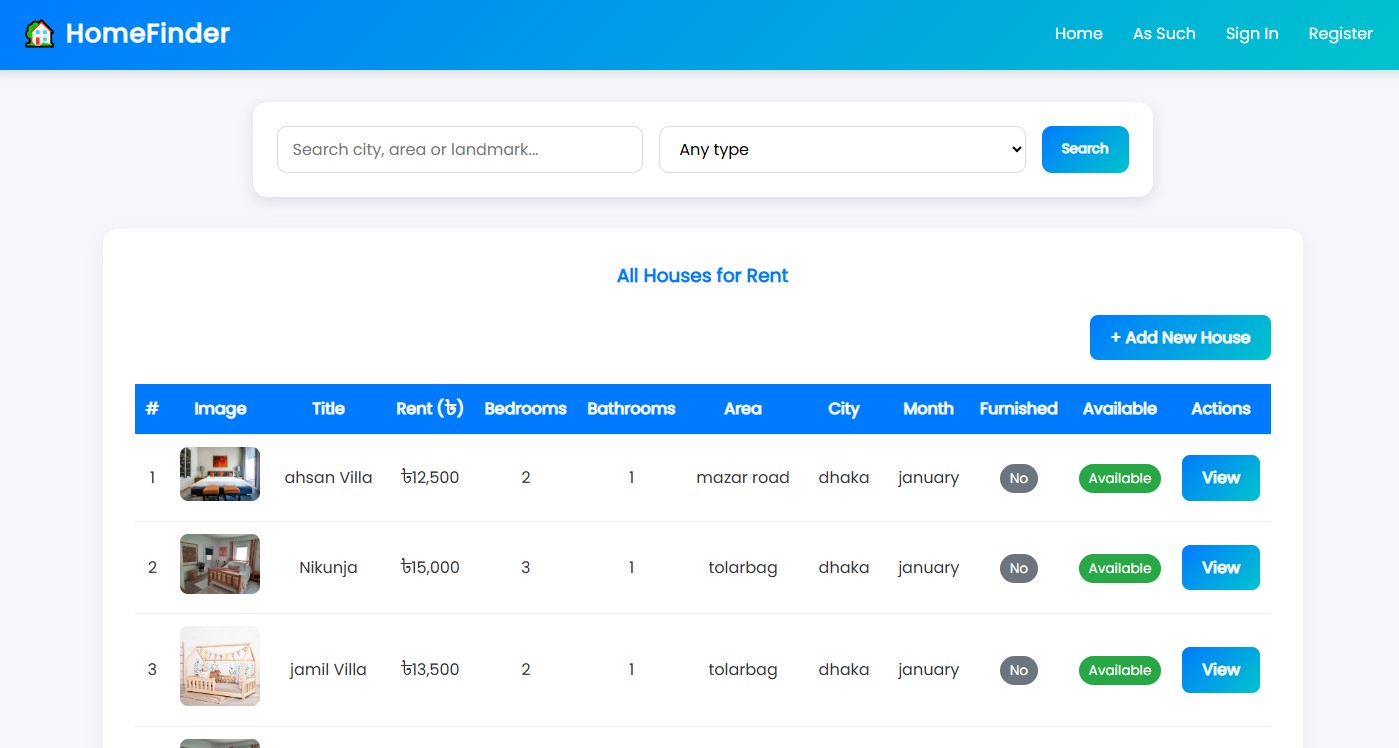Focus the city, area or landmark search field
The image size is (1399, 748).
point(460,149)
